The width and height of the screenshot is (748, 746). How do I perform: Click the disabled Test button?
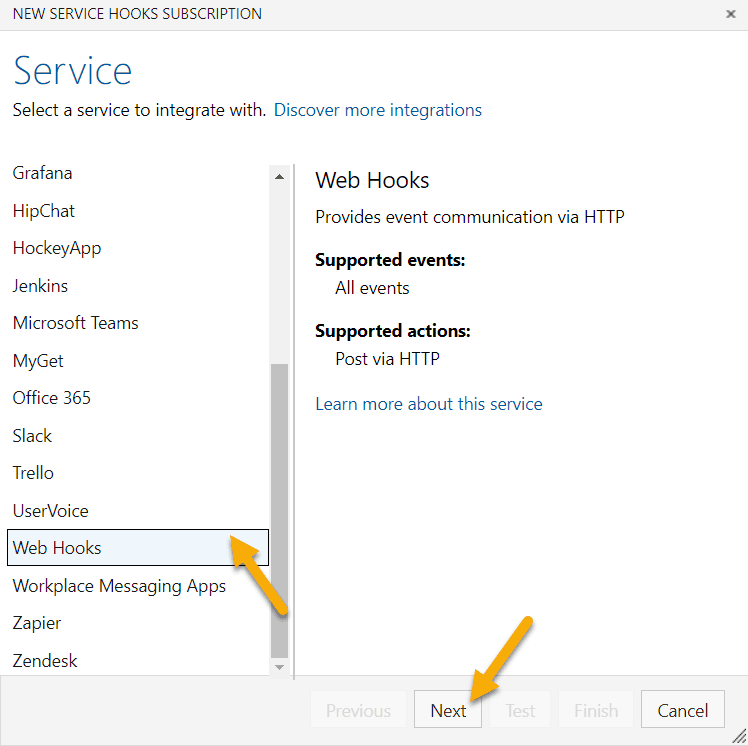coord(520,709)
